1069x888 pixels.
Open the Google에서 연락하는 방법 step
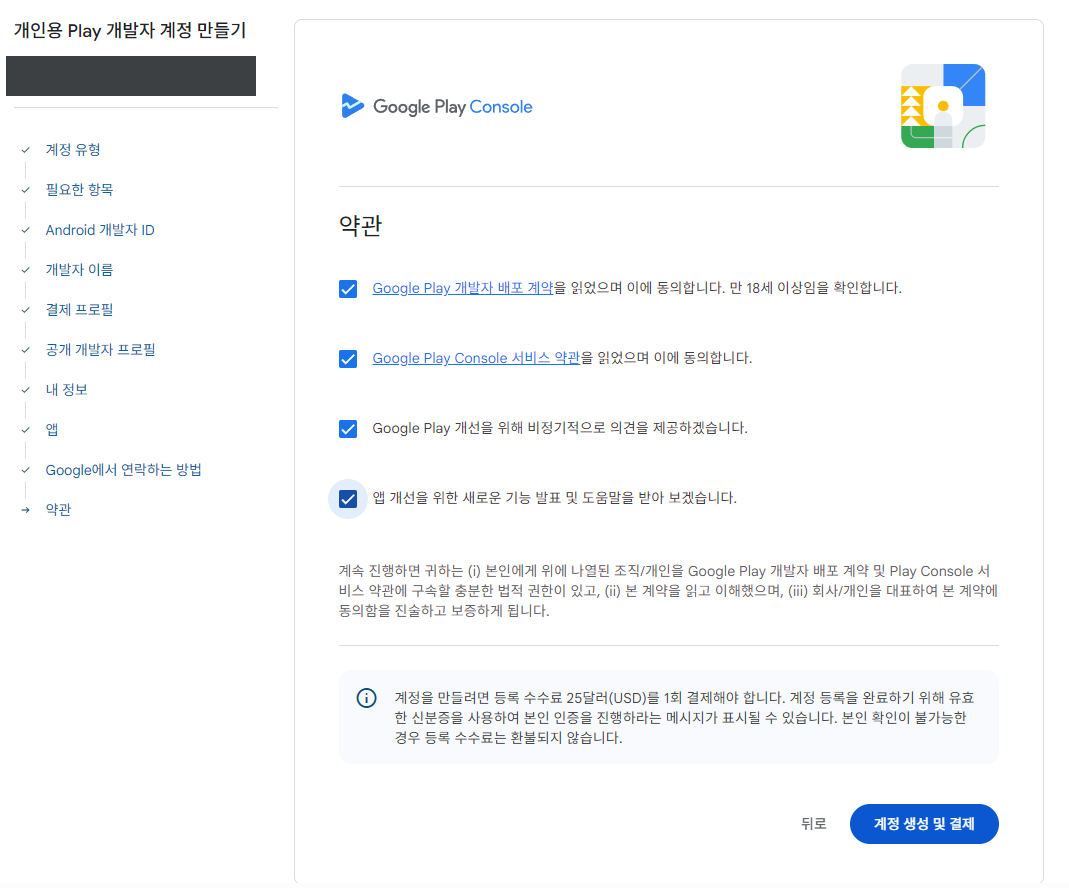pyautogui.click(x=123, y=470)
